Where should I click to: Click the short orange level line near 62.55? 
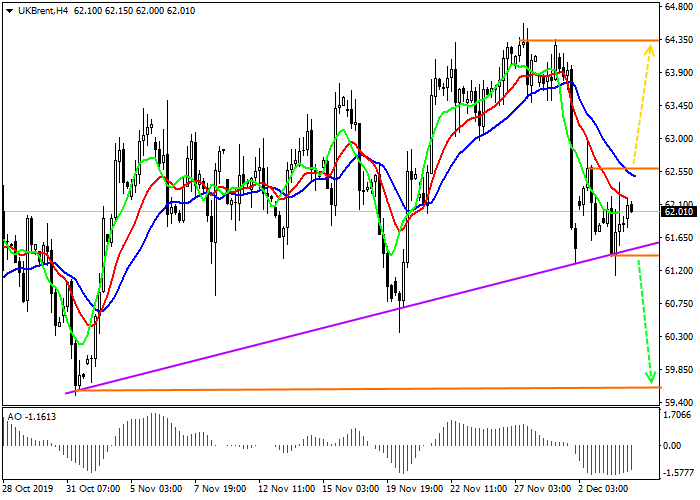(620, 169)
